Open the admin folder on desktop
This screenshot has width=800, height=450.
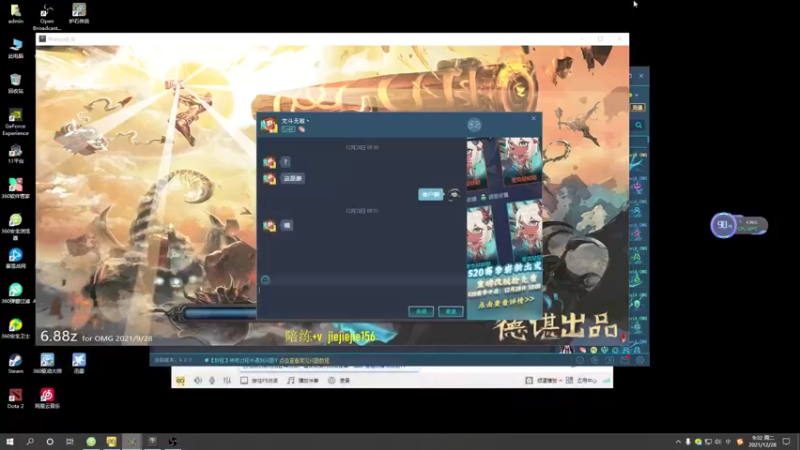[x=15, y=14]
